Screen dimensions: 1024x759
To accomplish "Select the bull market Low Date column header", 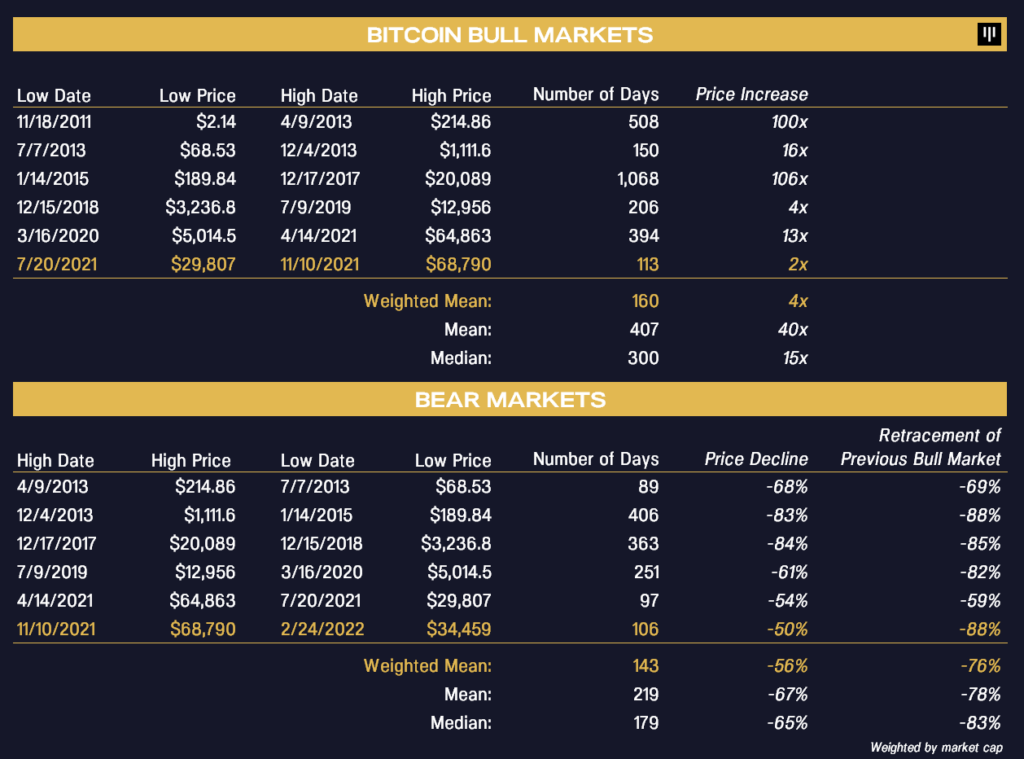I will click(x=54, y=95).
